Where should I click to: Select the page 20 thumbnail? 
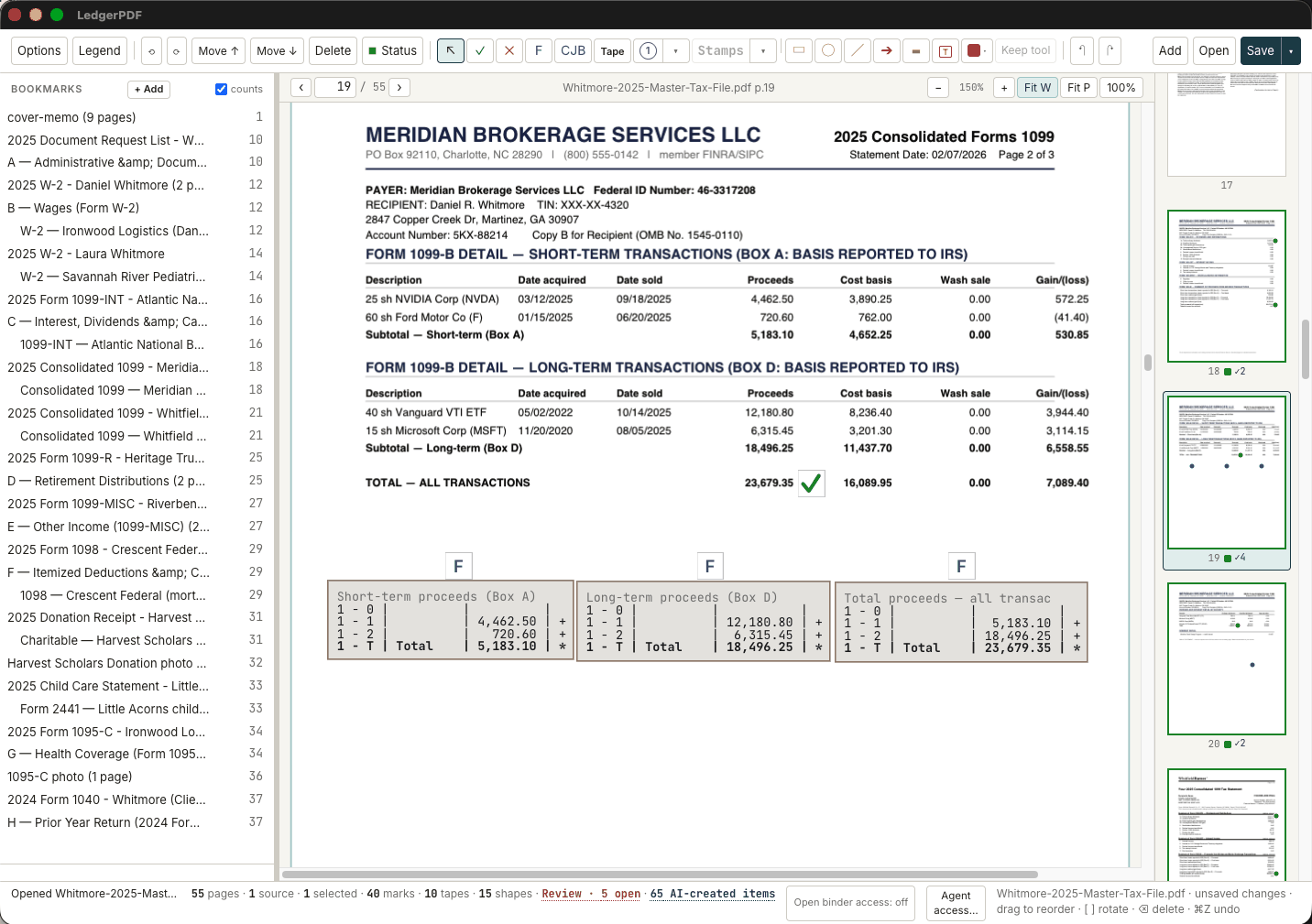(x=1227, y=658)
